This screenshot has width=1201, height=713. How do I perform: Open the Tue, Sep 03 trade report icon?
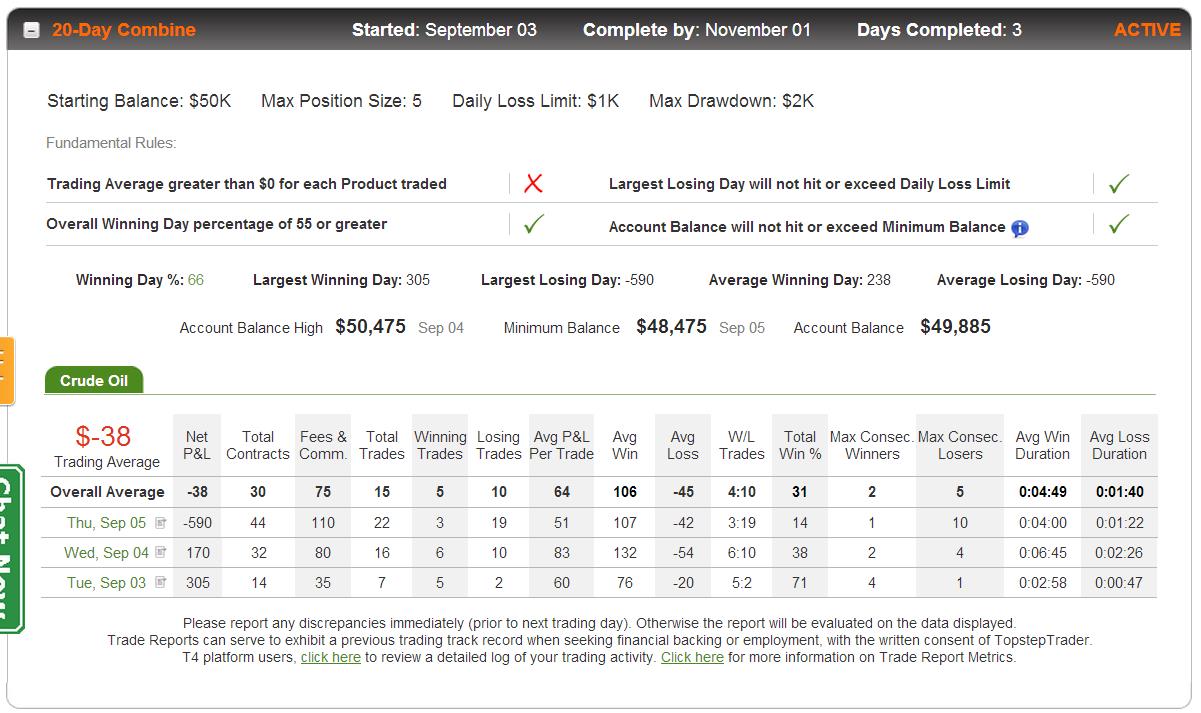[161, 582]
